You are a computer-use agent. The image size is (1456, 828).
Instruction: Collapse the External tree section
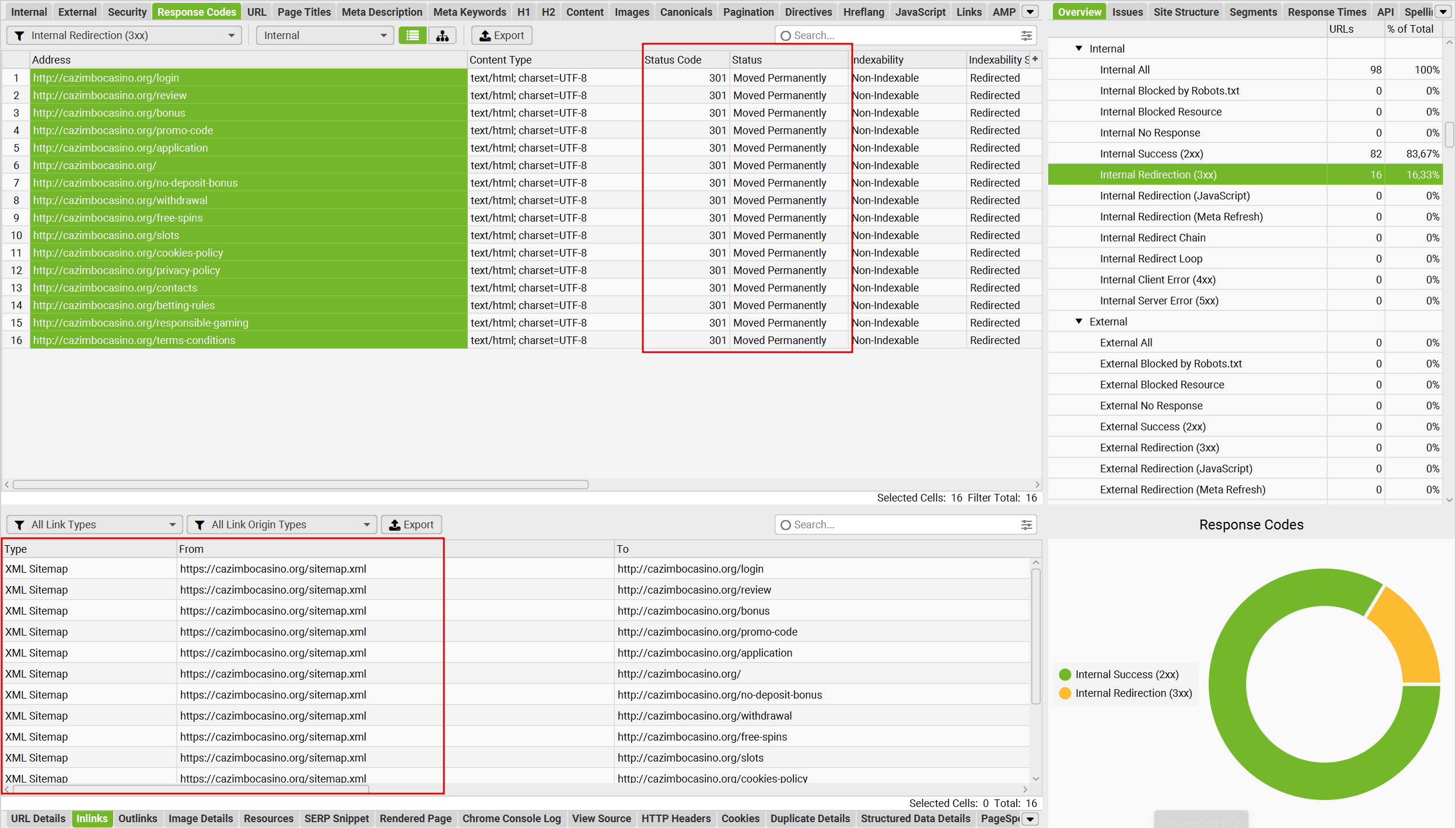[1079, 321]
